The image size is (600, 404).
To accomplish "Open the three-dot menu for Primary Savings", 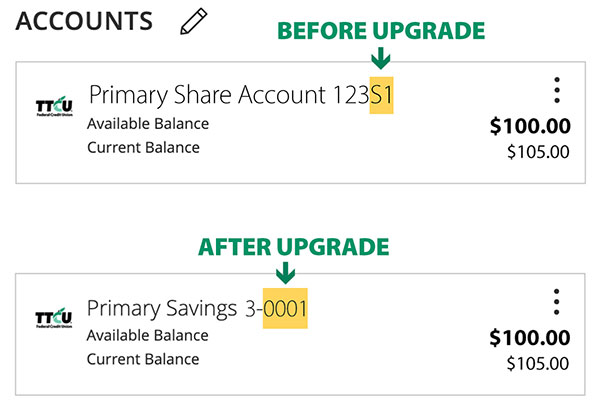I will [x=557, y=302].
